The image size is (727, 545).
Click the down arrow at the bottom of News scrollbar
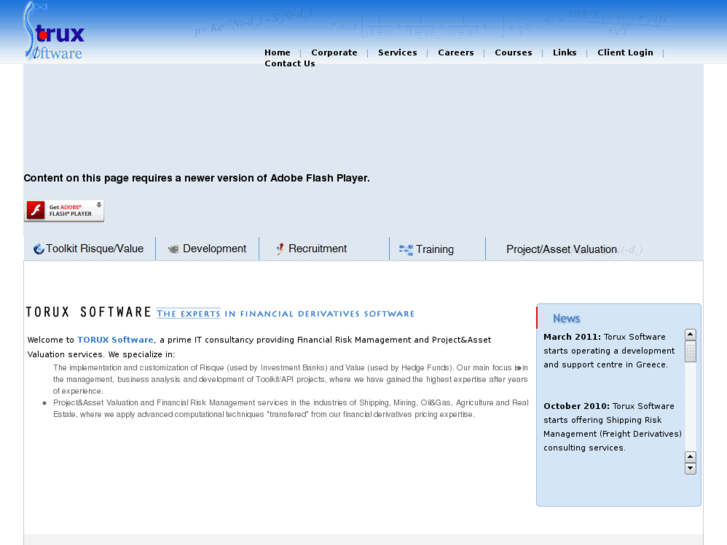click(690, 468)
